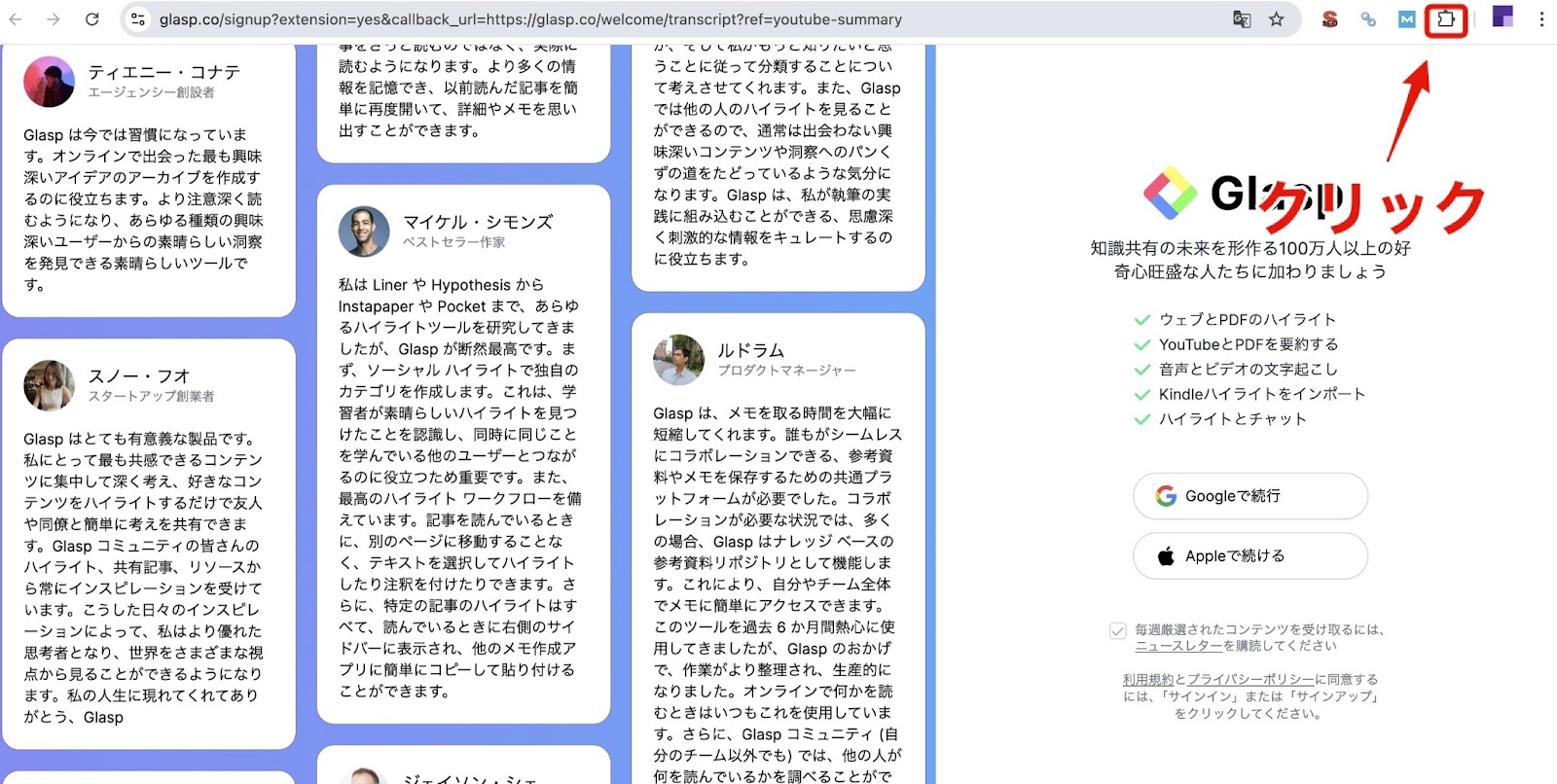1557x784 pixels.
Task: Continue with Google button
Action: [x=1250, y=496]
